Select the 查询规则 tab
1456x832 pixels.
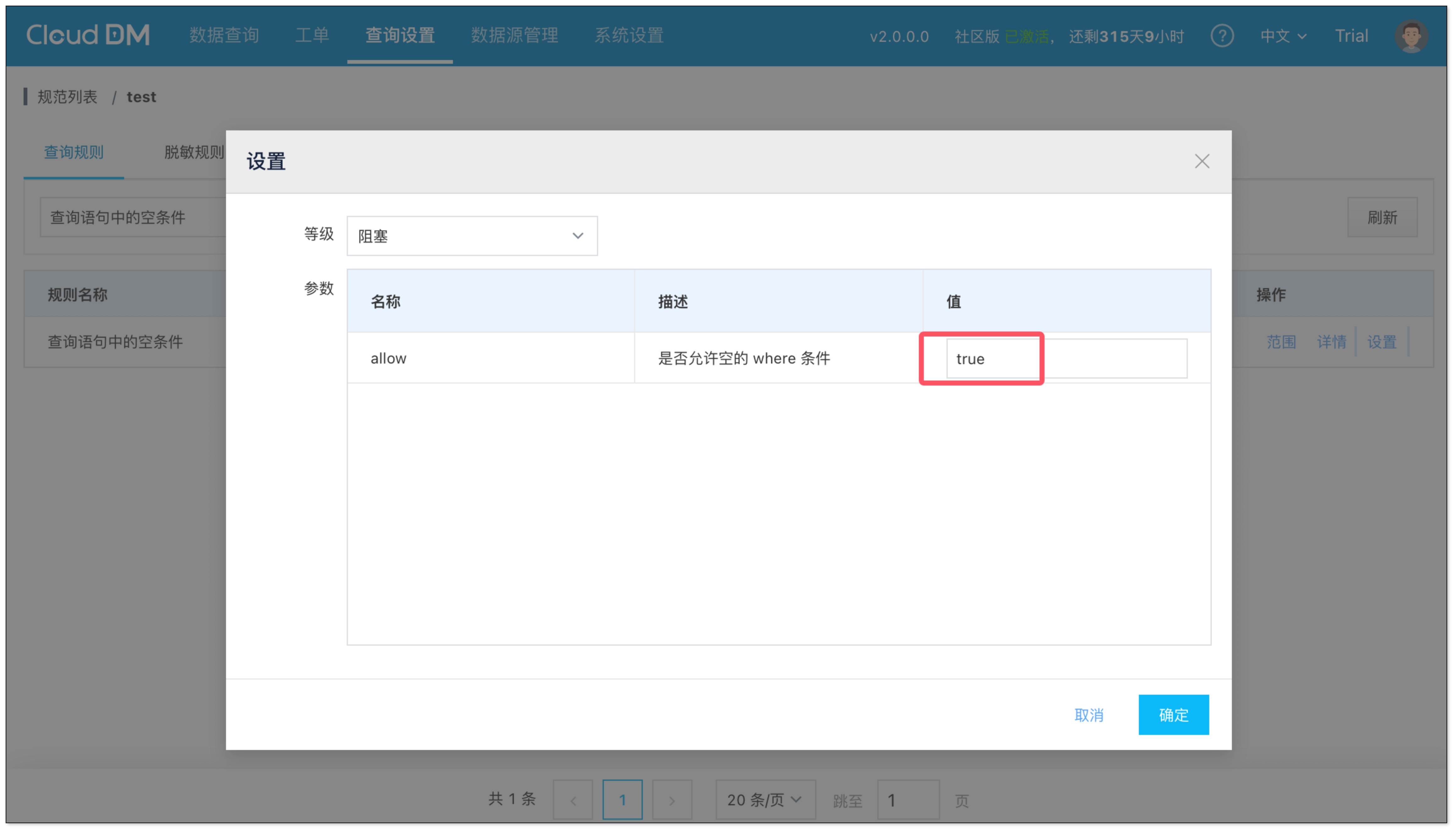pyautogui.click(x=74, y=152)
